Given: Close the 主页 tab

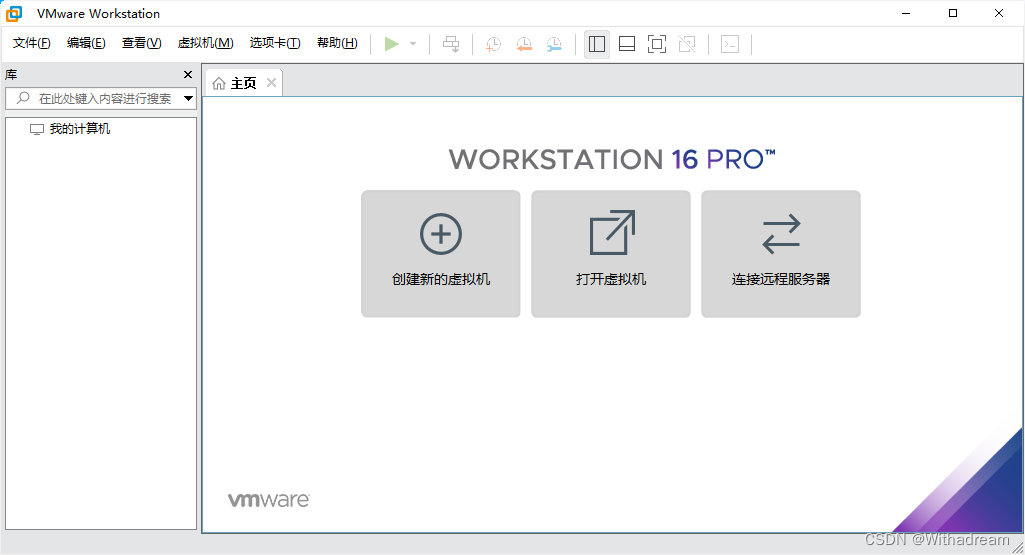Looking at the screenshot, I should pyautogui.click(x=271, y=82).
